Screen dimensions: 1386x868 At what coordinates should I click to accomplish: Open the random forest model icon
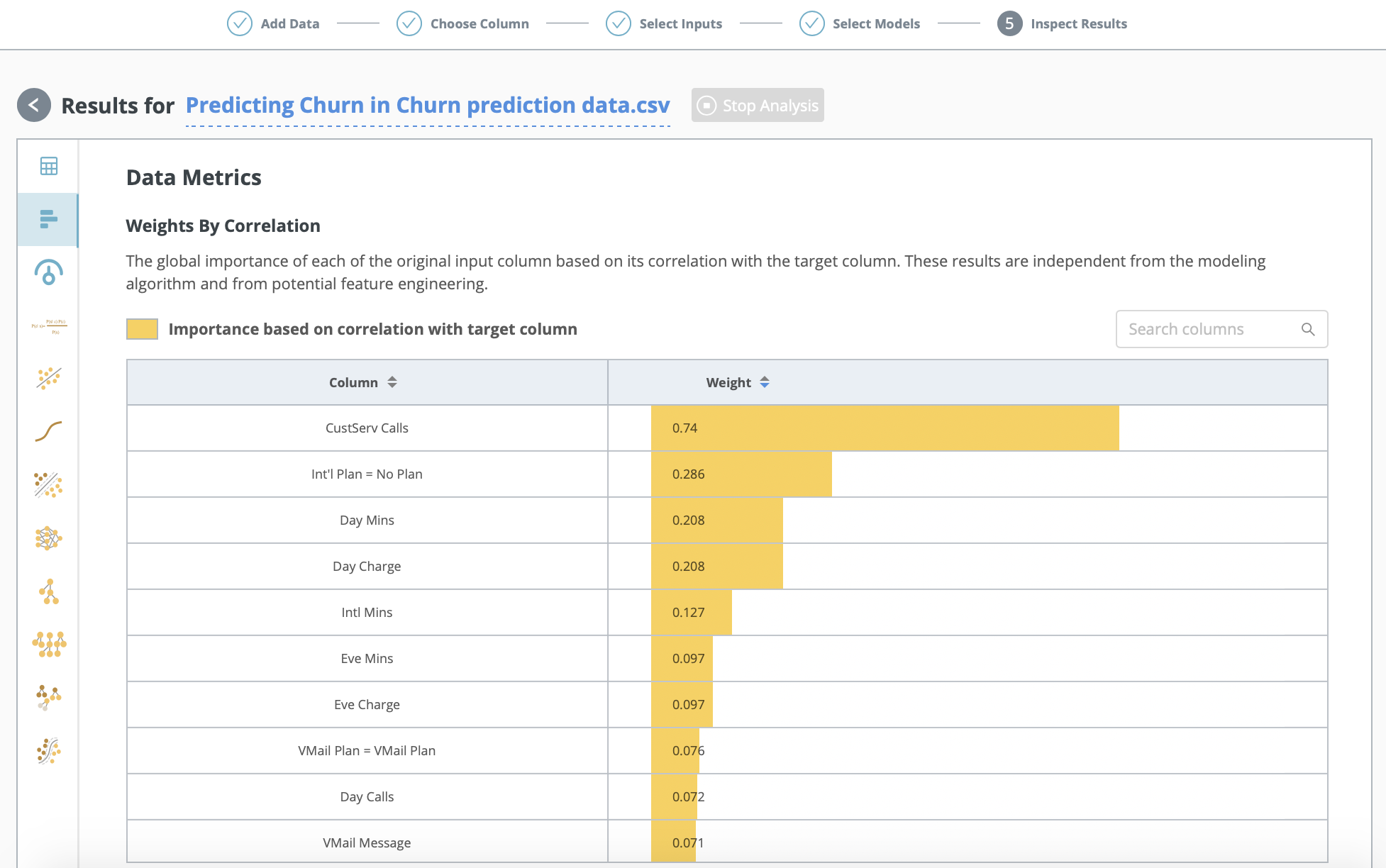tap(48, 645)
